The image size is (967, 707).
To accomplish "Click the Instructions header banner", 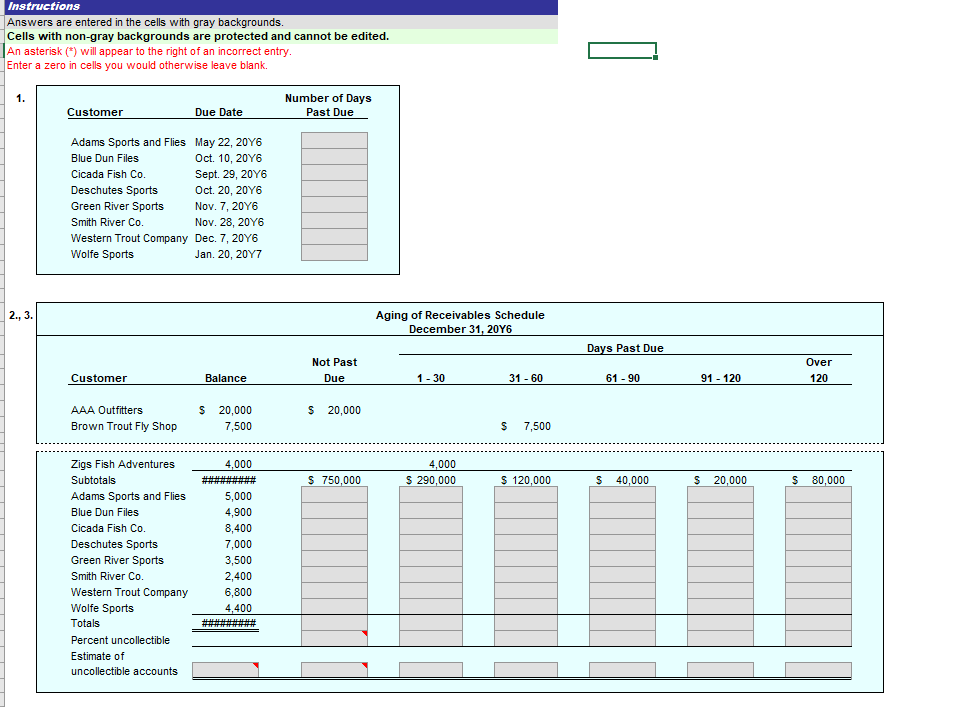I will click(50, 7).
